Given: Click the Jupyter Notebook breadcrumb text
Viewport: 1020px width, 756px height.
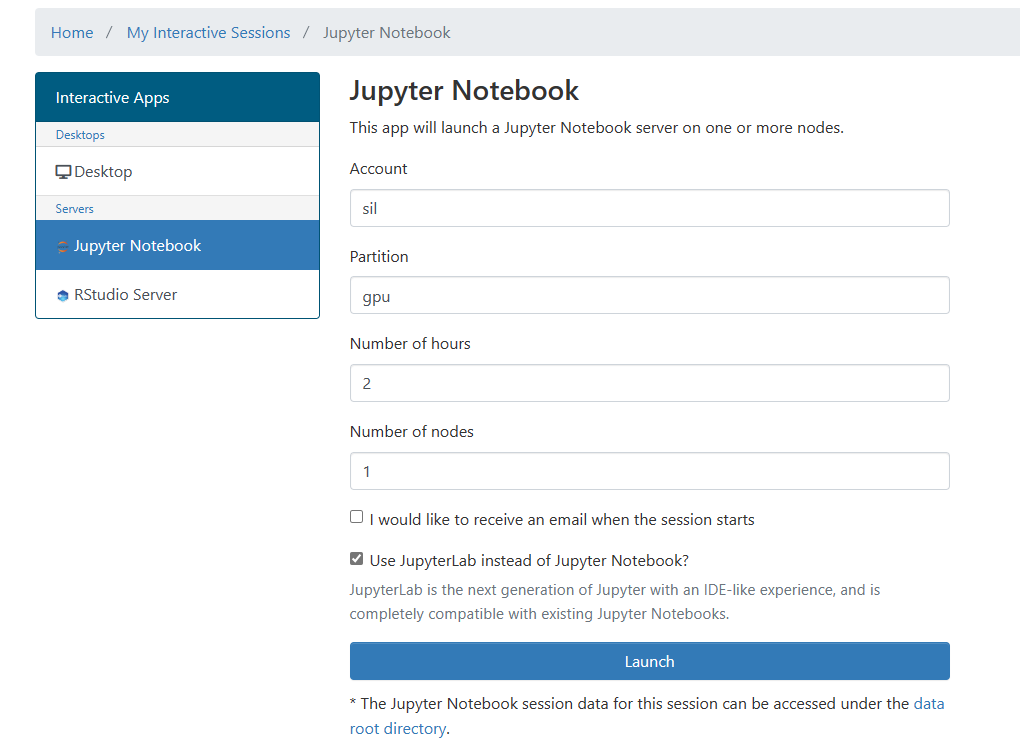Looking at the screenshot, I should 386,33.
